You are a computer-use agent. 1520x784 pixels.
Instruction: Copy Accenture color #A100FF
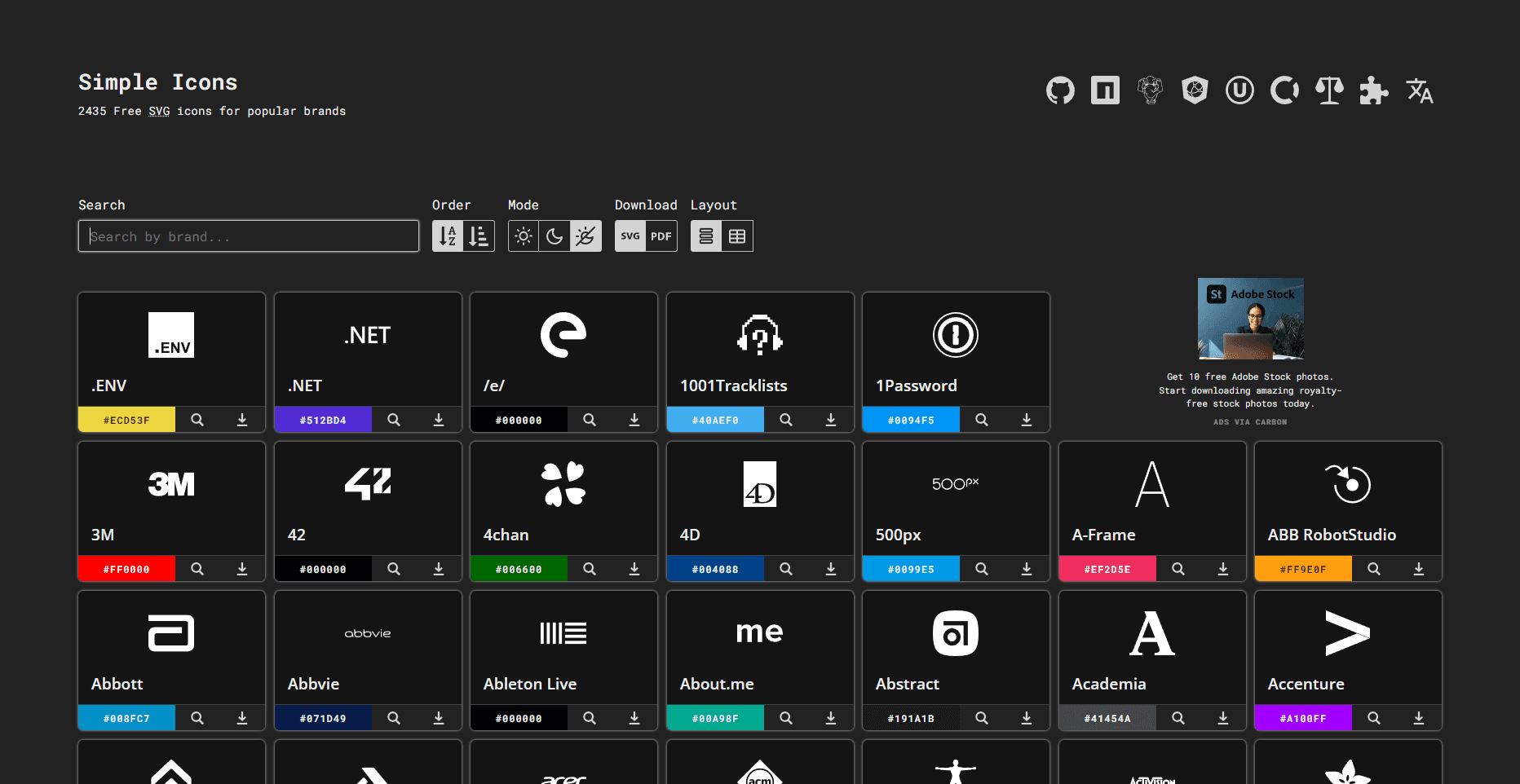[x=1303, y=718]
